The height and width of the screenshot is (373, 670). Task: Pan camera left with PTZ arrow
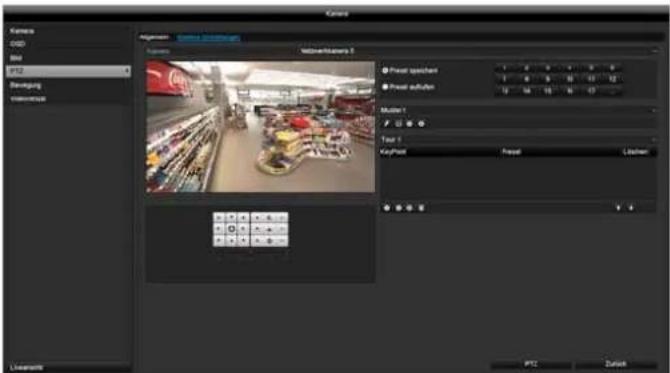(219, 229)
